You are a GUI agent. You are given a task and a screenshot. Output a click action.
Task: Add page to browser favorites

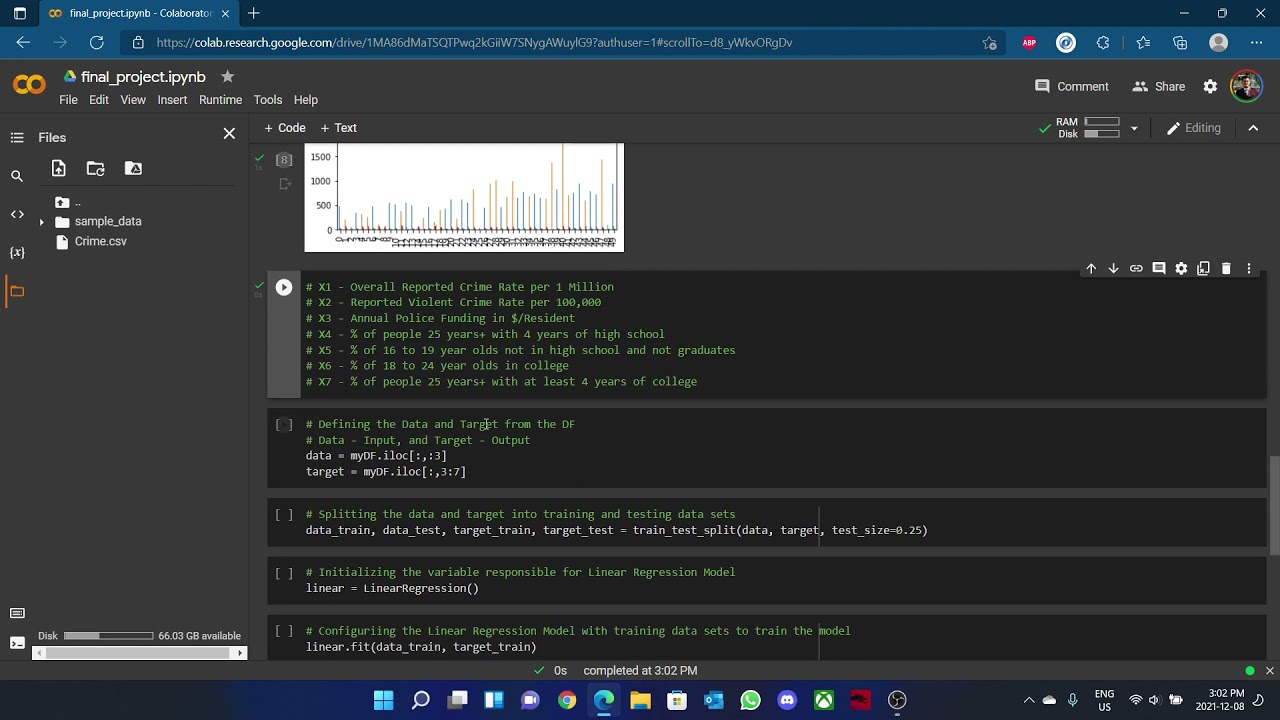pyautogui.click(x=989, y=43)
